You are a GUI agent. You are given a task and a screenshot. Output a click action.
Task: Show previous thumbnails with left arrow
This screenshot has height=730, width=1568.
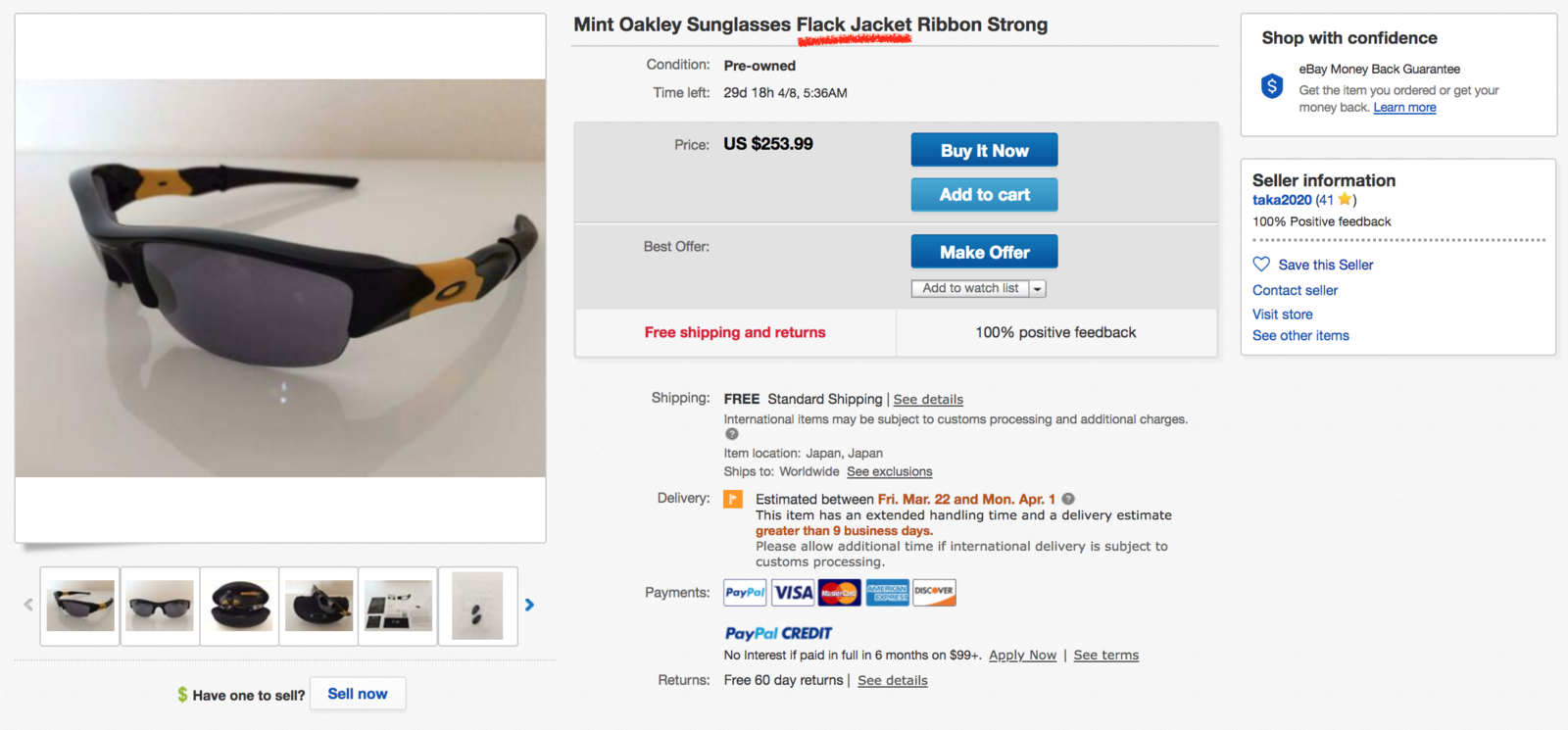28,606
